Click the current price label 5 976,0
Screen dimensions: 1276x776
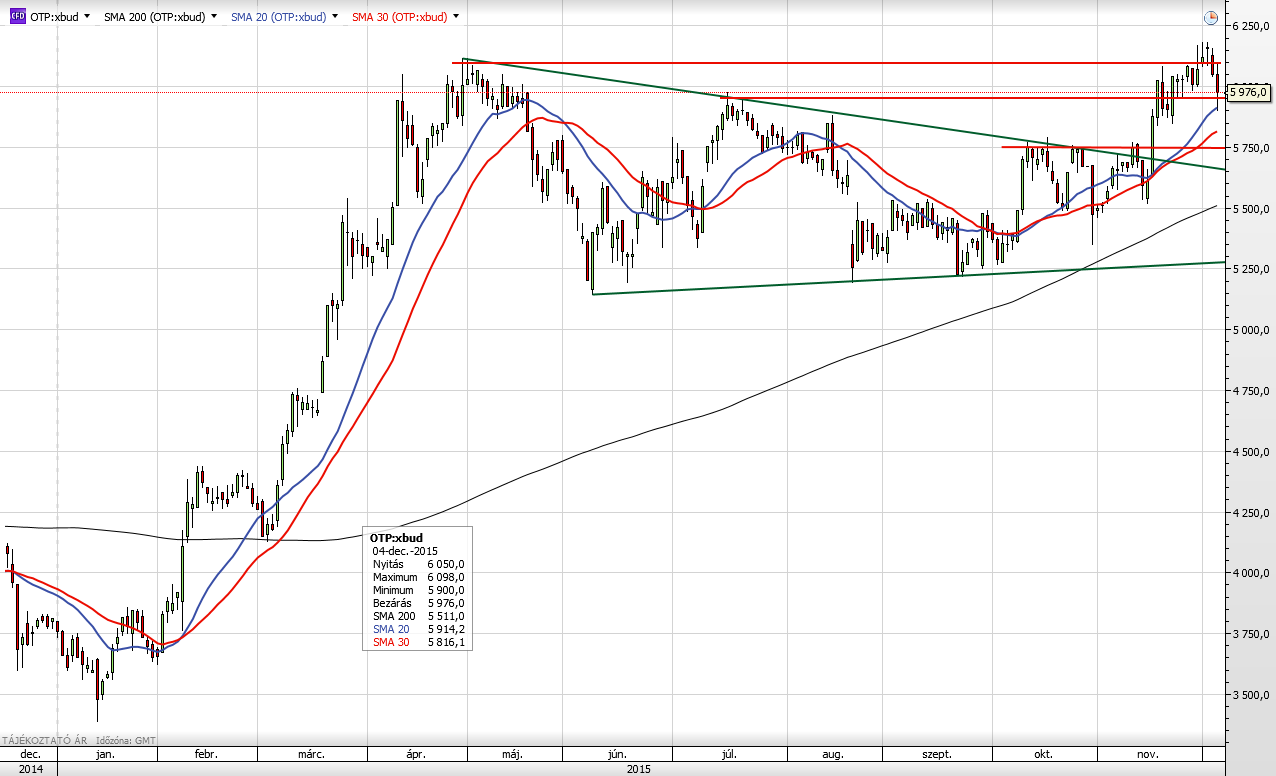tap(1249, 92)
